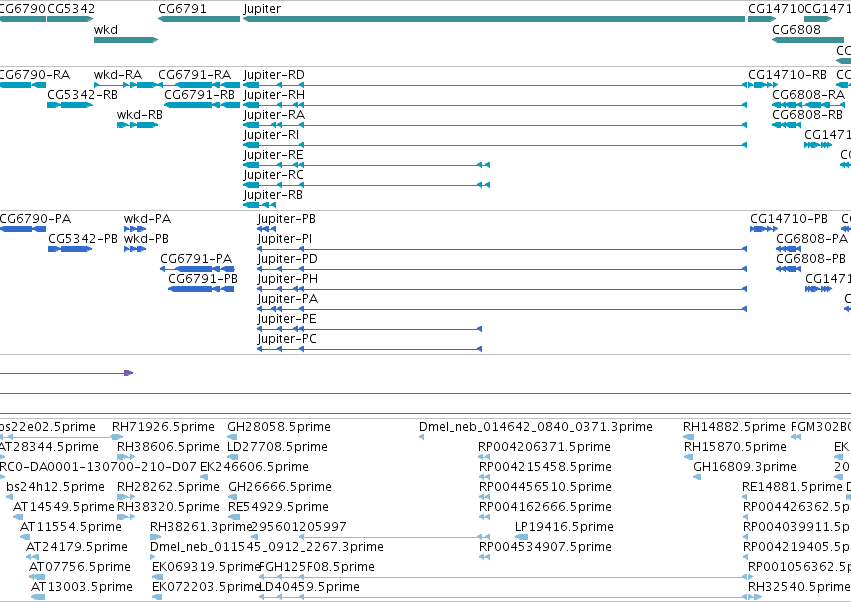Open the bs24h12.5prime EST label

[55, 487]
